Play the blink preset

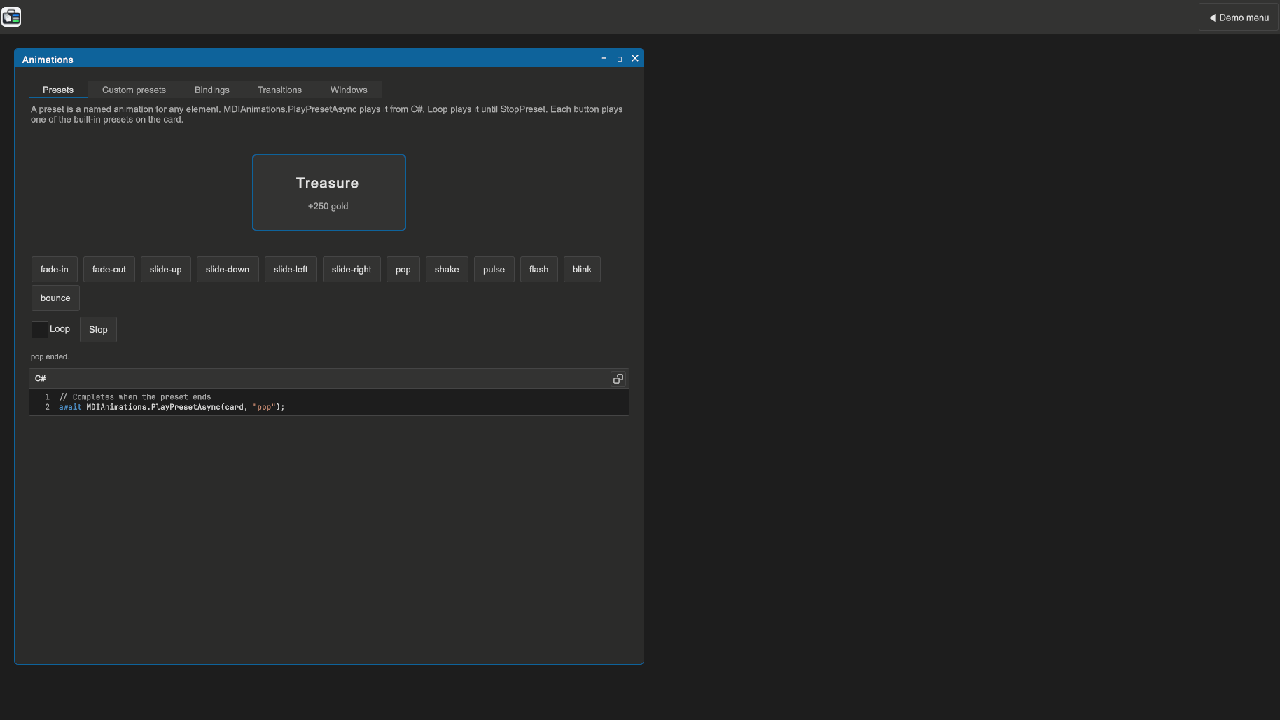(x=582, y=269)
